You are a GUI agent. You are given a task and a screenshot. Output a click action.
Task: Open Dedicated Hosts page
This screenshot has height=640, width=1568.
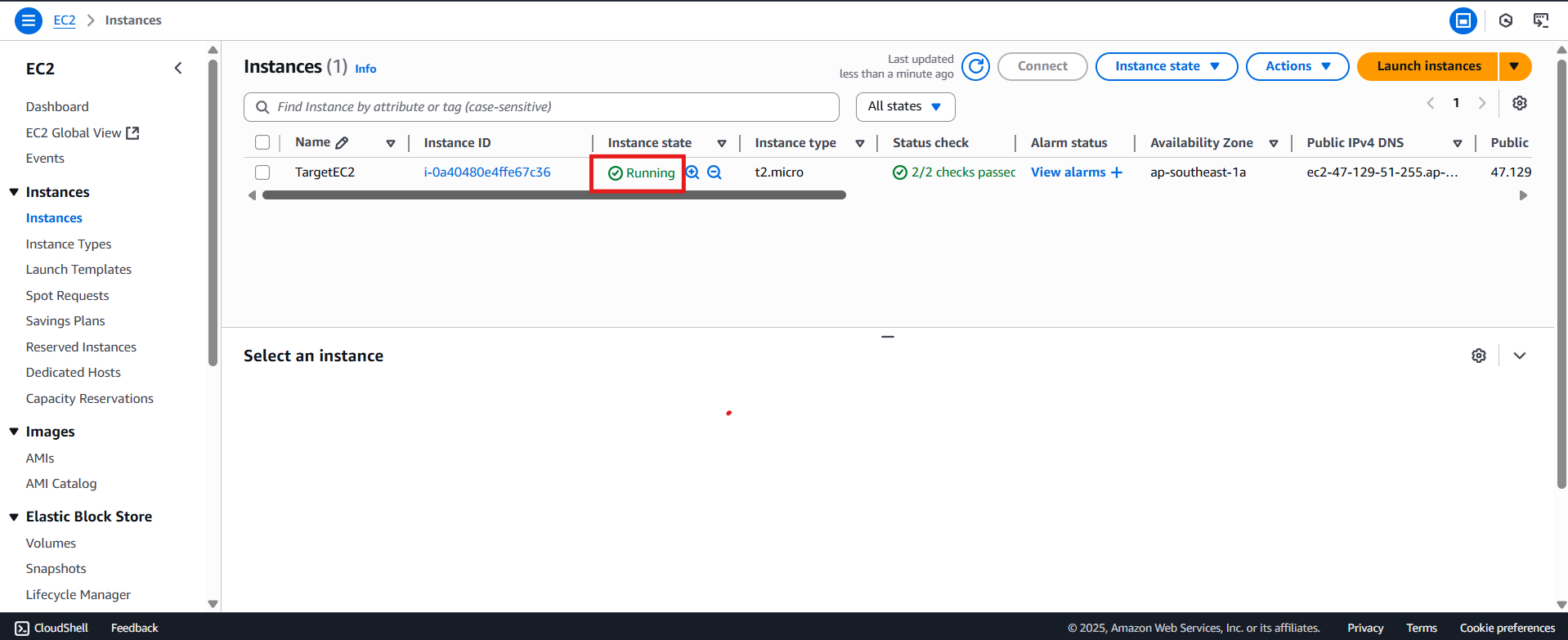point(74,373)
